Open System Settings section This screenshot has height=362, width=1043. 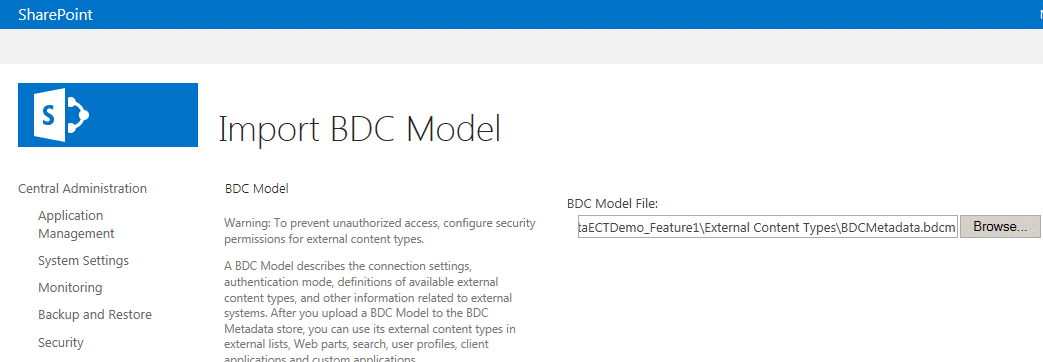83,260
